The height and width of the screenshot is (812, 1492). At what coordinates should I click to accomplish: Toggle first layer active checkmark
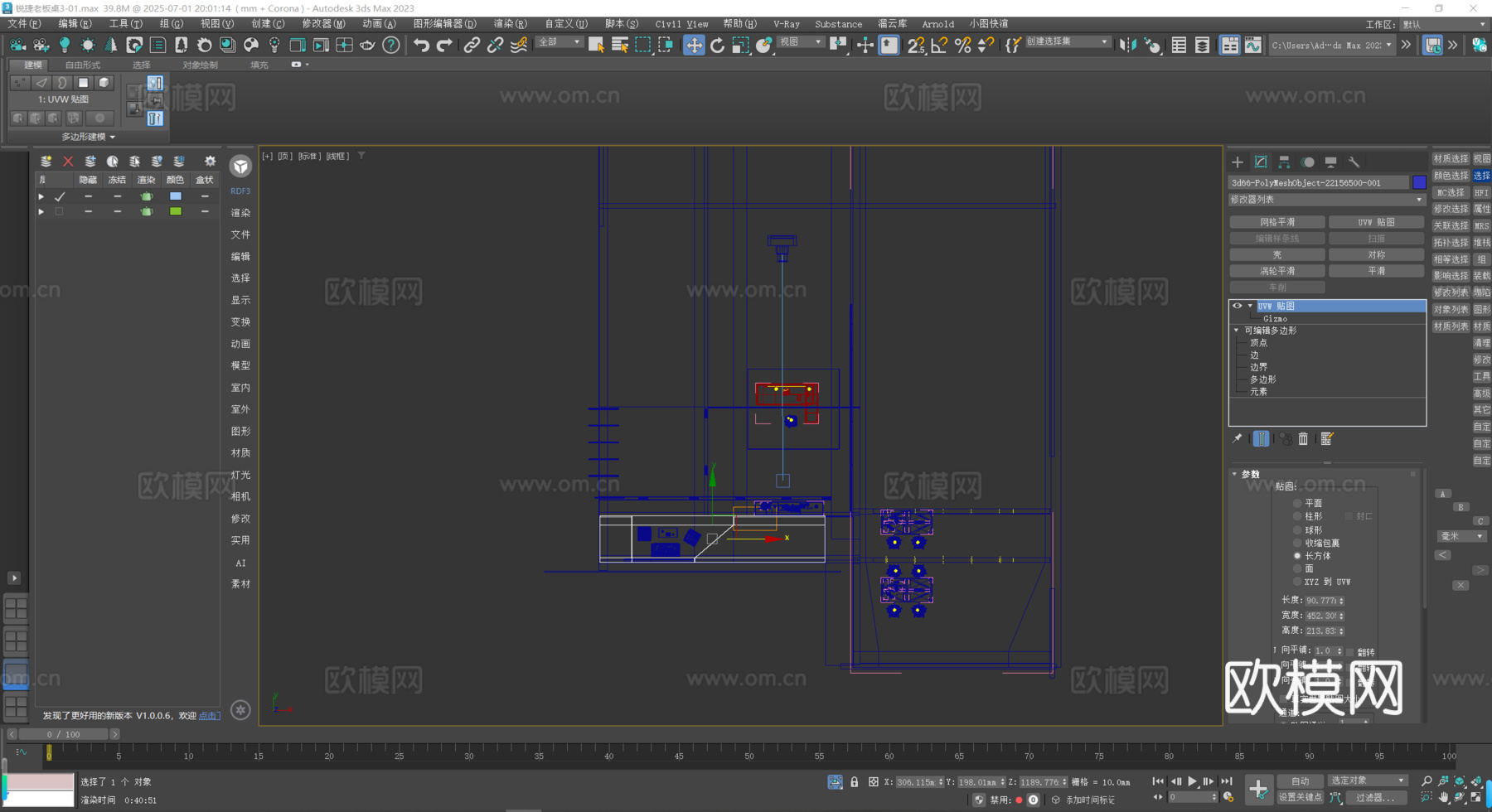[x=60, y=196]
